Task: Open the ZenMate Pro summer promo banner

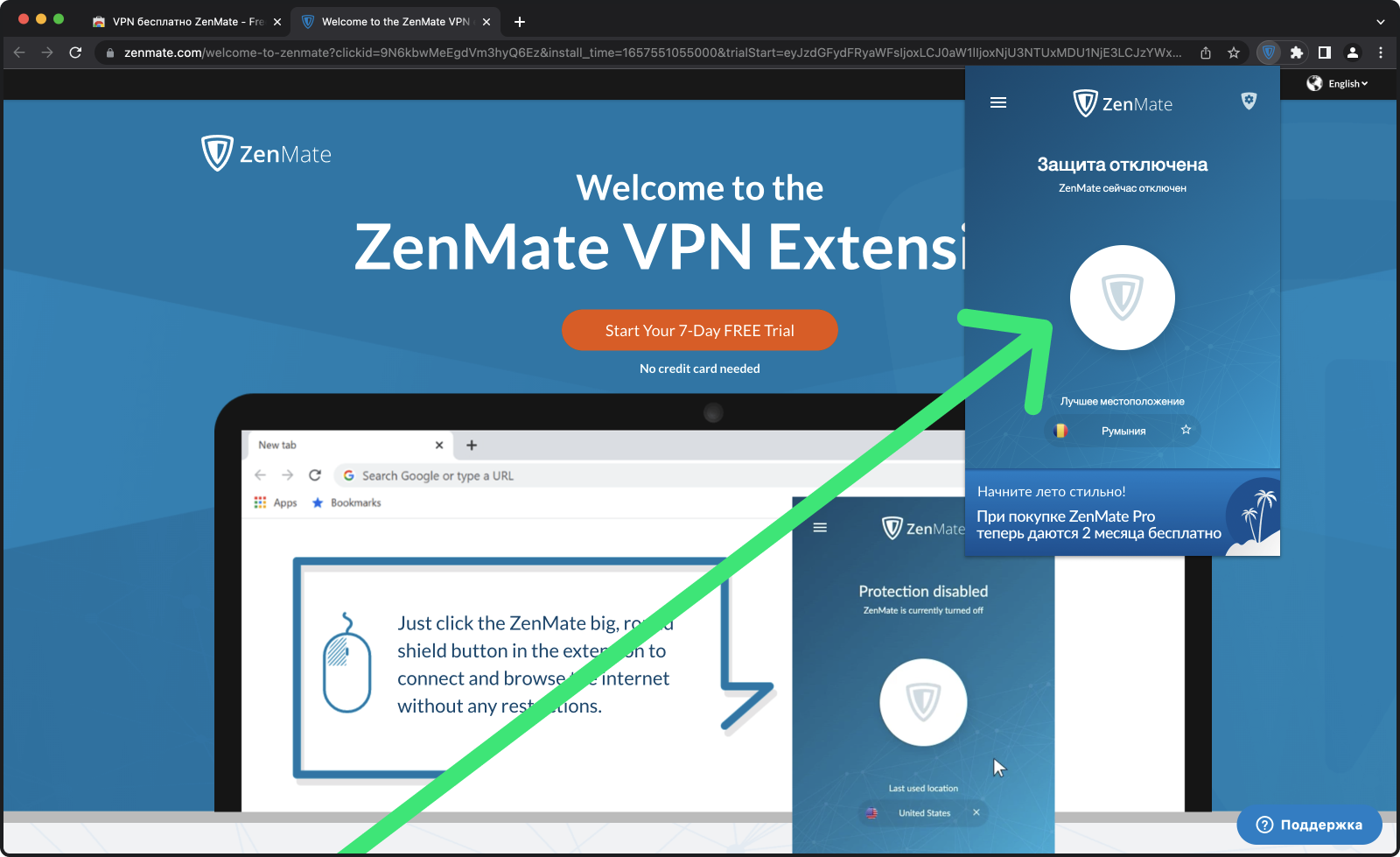Action: coord(1123,514)
